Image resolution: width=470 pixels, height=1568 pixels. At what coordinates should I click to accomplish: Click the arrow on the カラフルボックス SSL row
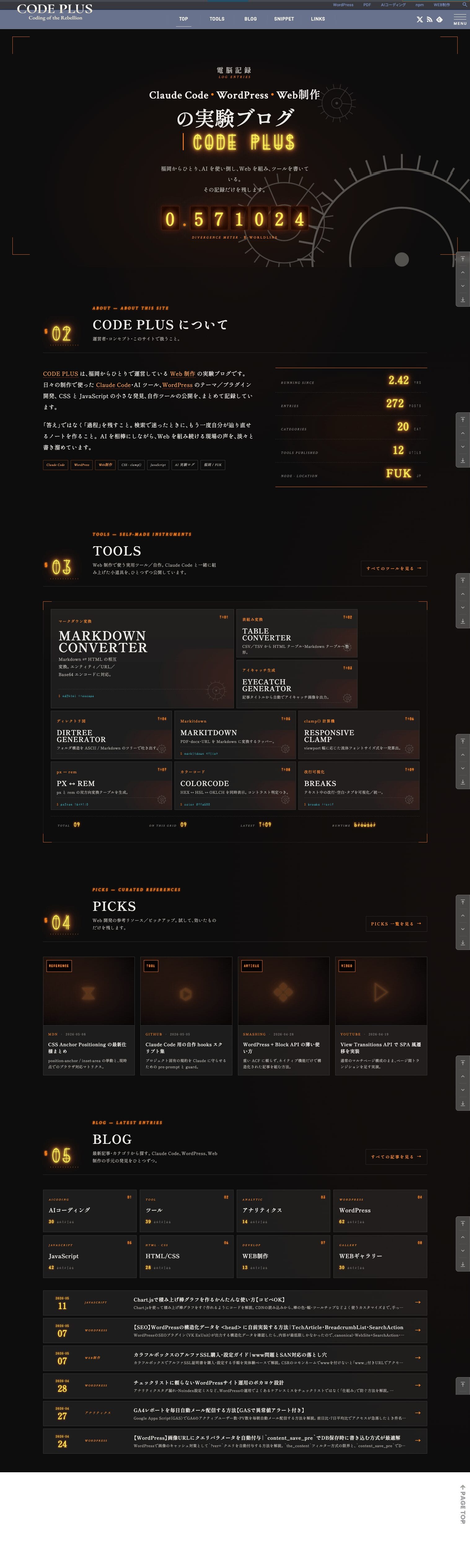418,1357
